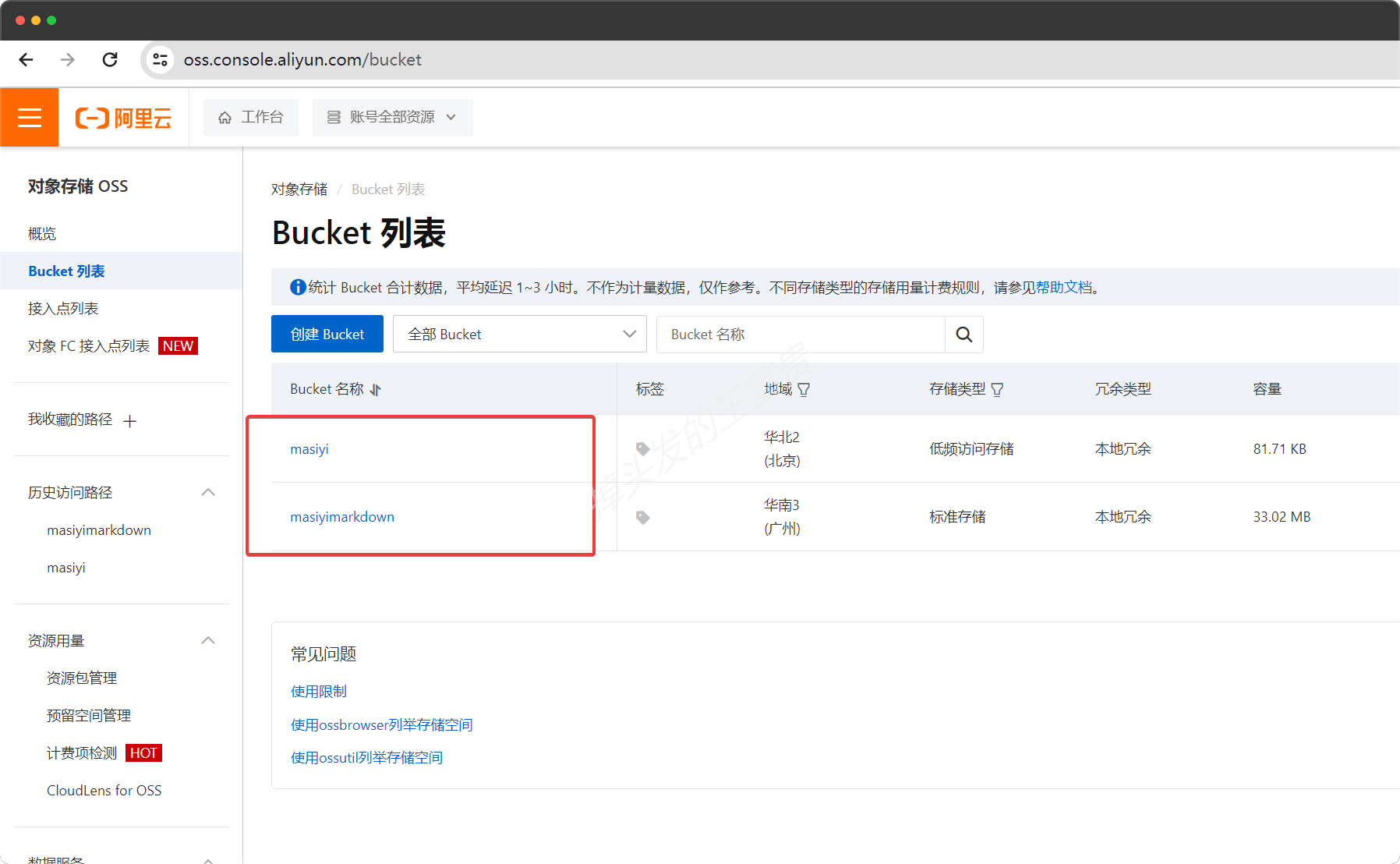Click the 容量 column header
This screenshot has width=1400, height=864.
[1267, 389]
